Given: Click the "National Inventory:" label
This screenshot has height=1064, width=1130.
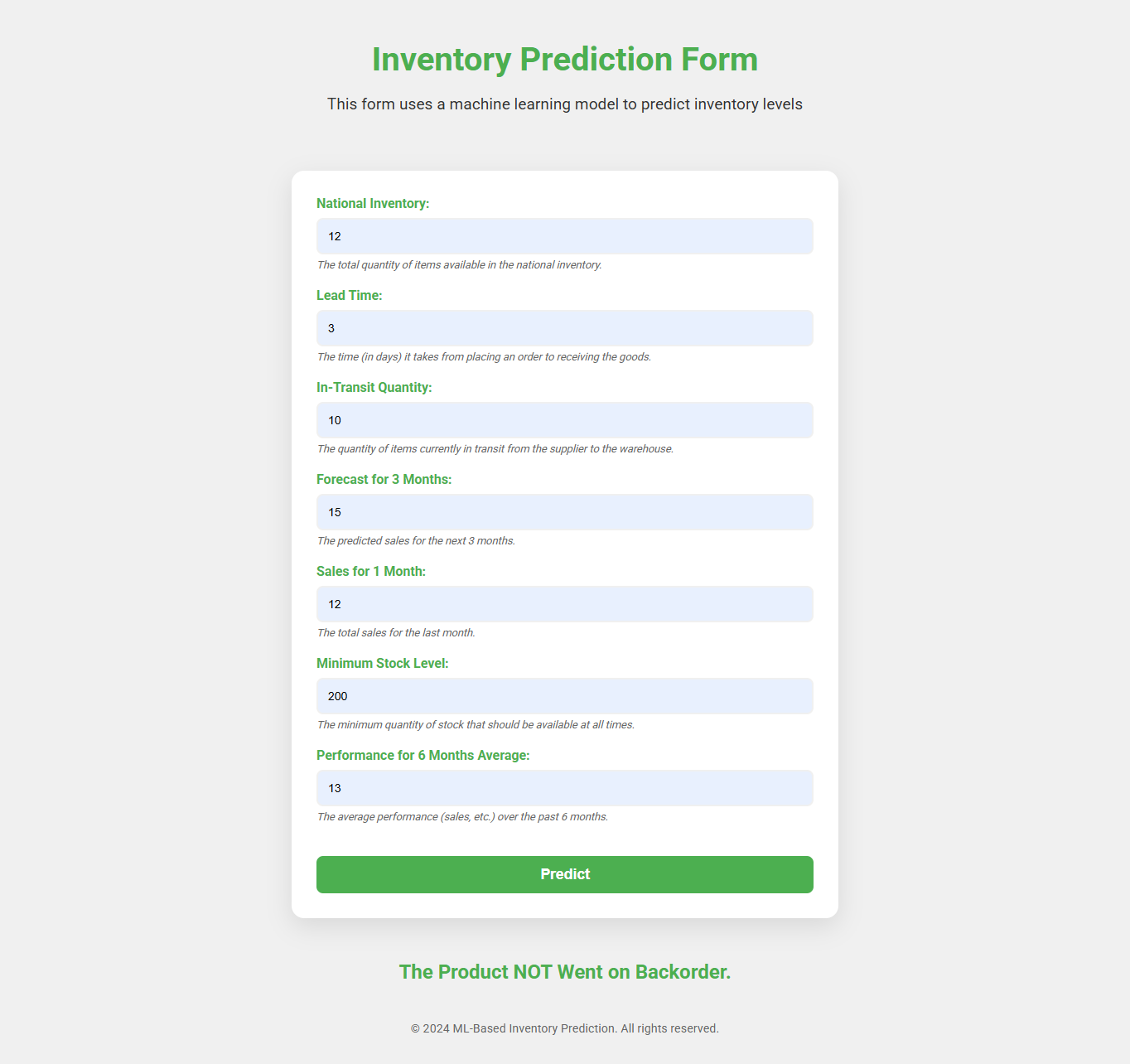Looking at the screenshot, I should pos(373,204).
